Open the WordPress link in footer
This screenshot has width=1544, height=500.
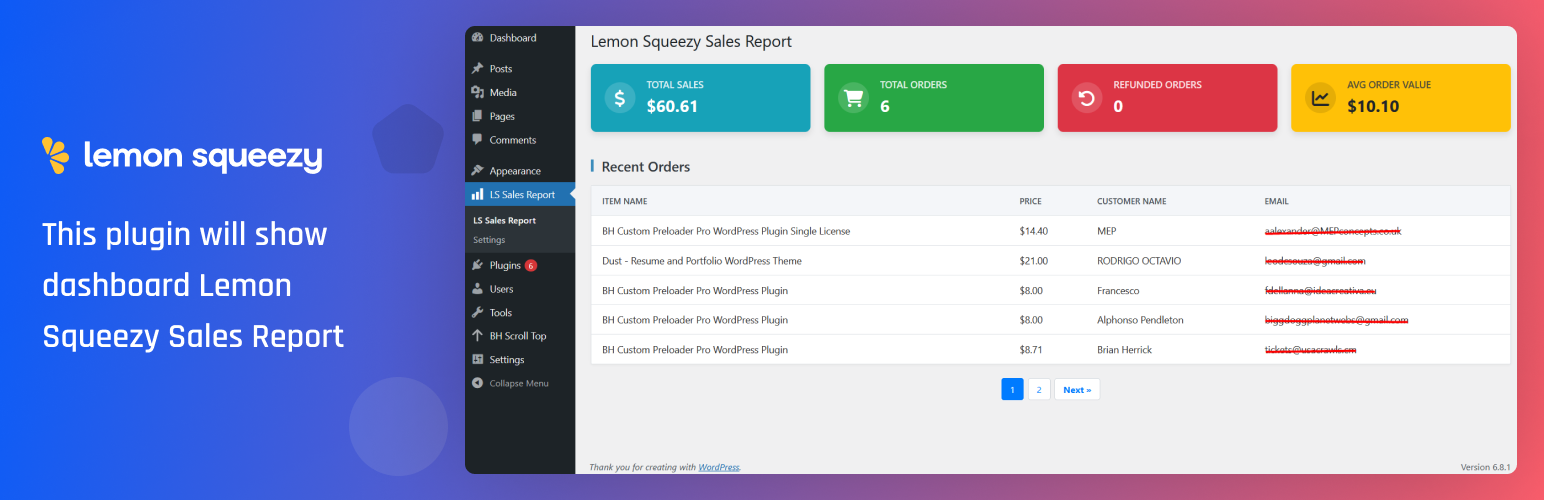718,467
